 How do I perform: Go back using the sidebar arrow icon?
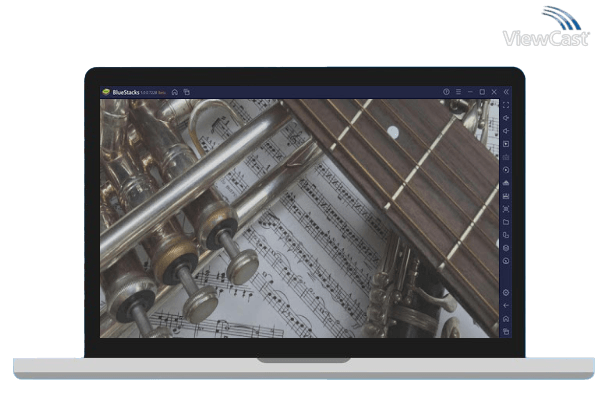point(506,306)
